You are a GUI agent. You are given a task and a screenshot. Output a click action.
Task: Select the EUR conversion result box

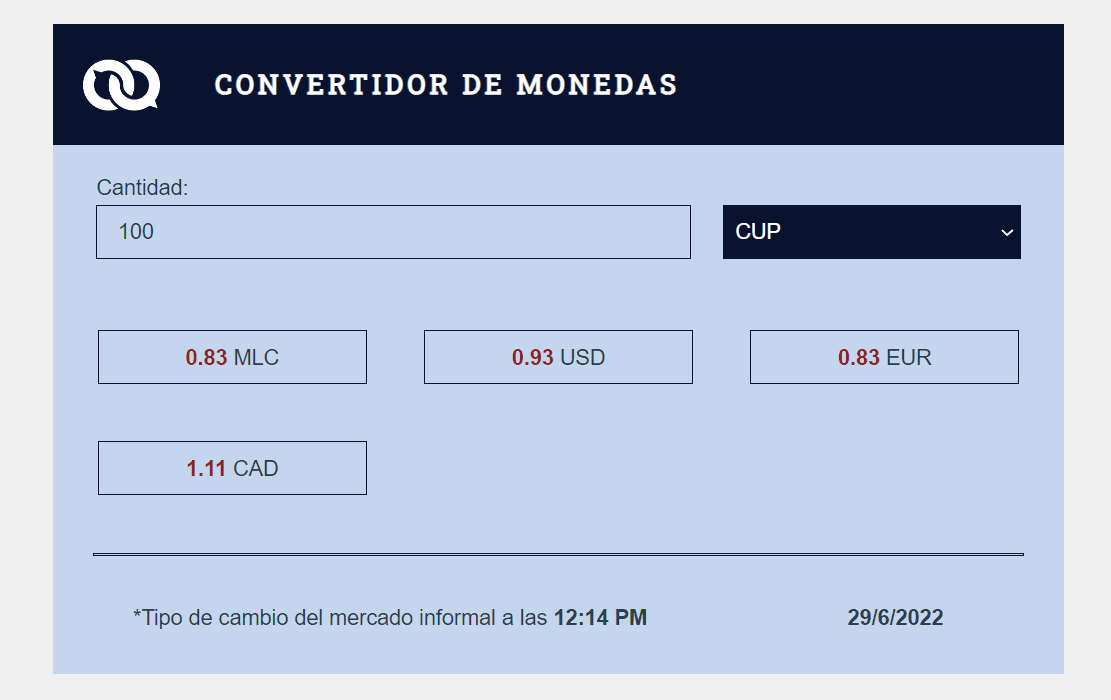[884, 357]
